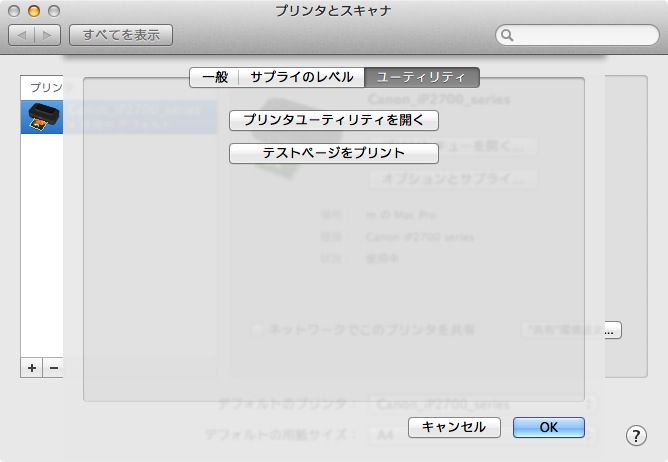Click the テストページをプリント button

tap(334, 153)
